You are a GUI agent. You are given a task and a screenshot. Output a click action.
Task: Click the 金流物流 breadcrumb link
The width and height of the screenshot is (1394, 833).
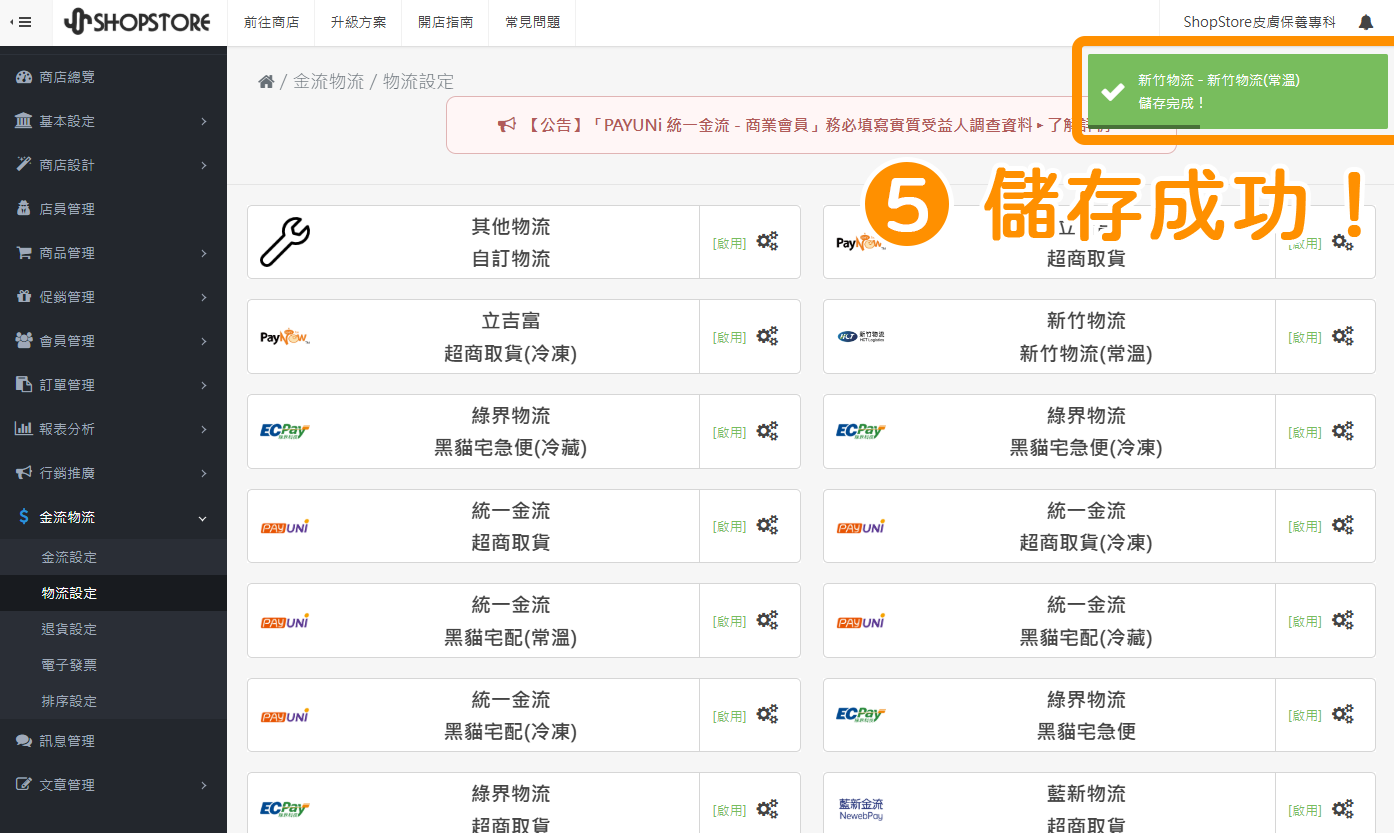(x=328, y=82)
